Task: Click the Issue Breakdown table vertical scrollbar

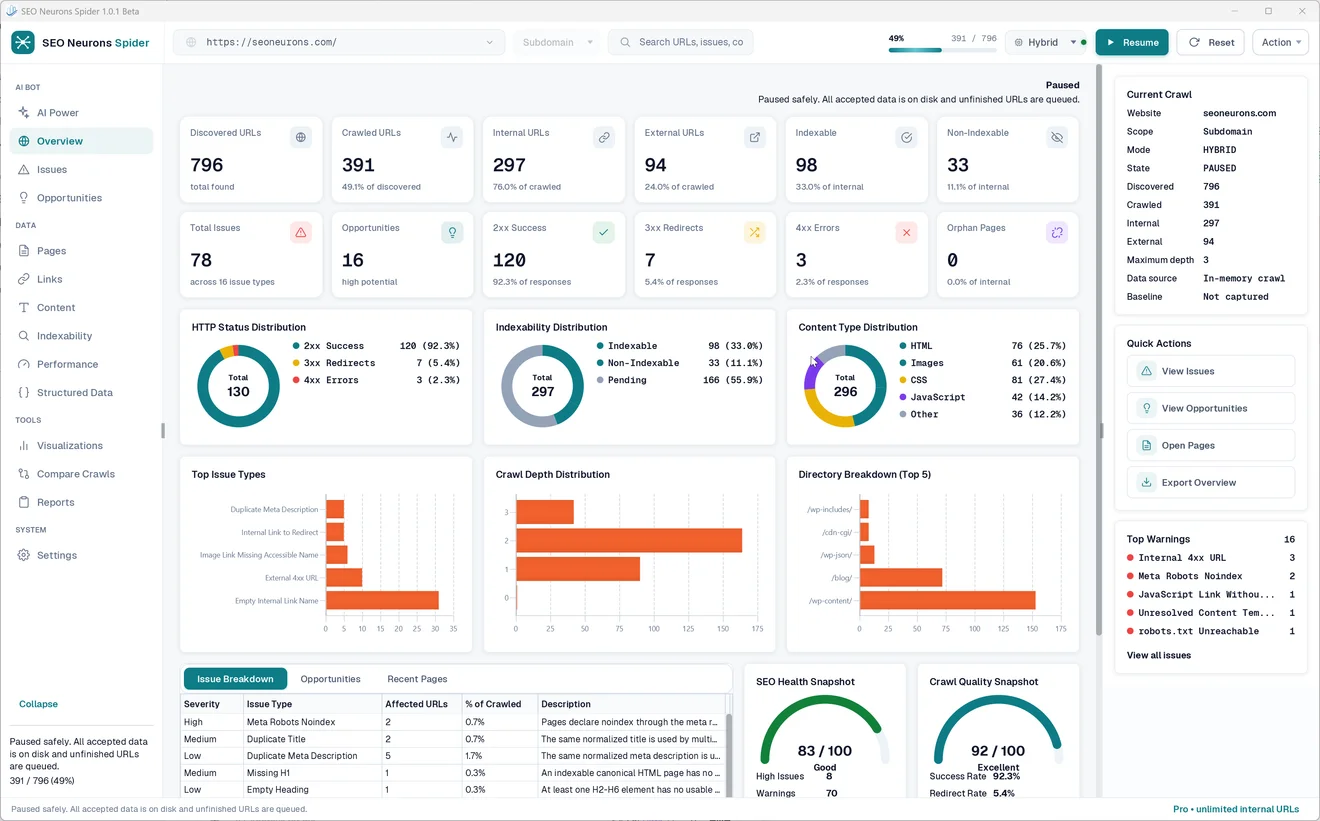Action: 728,755
